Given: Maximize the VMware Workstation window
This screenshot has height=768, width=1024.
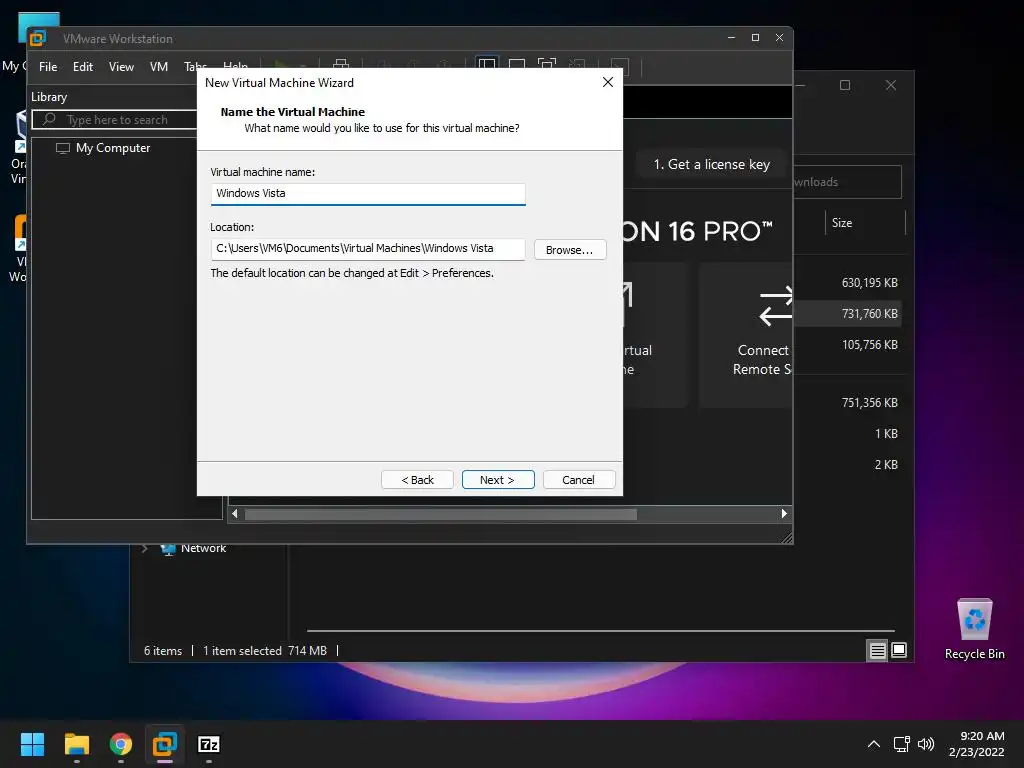Looking at the screenshot, I should 756,38.
